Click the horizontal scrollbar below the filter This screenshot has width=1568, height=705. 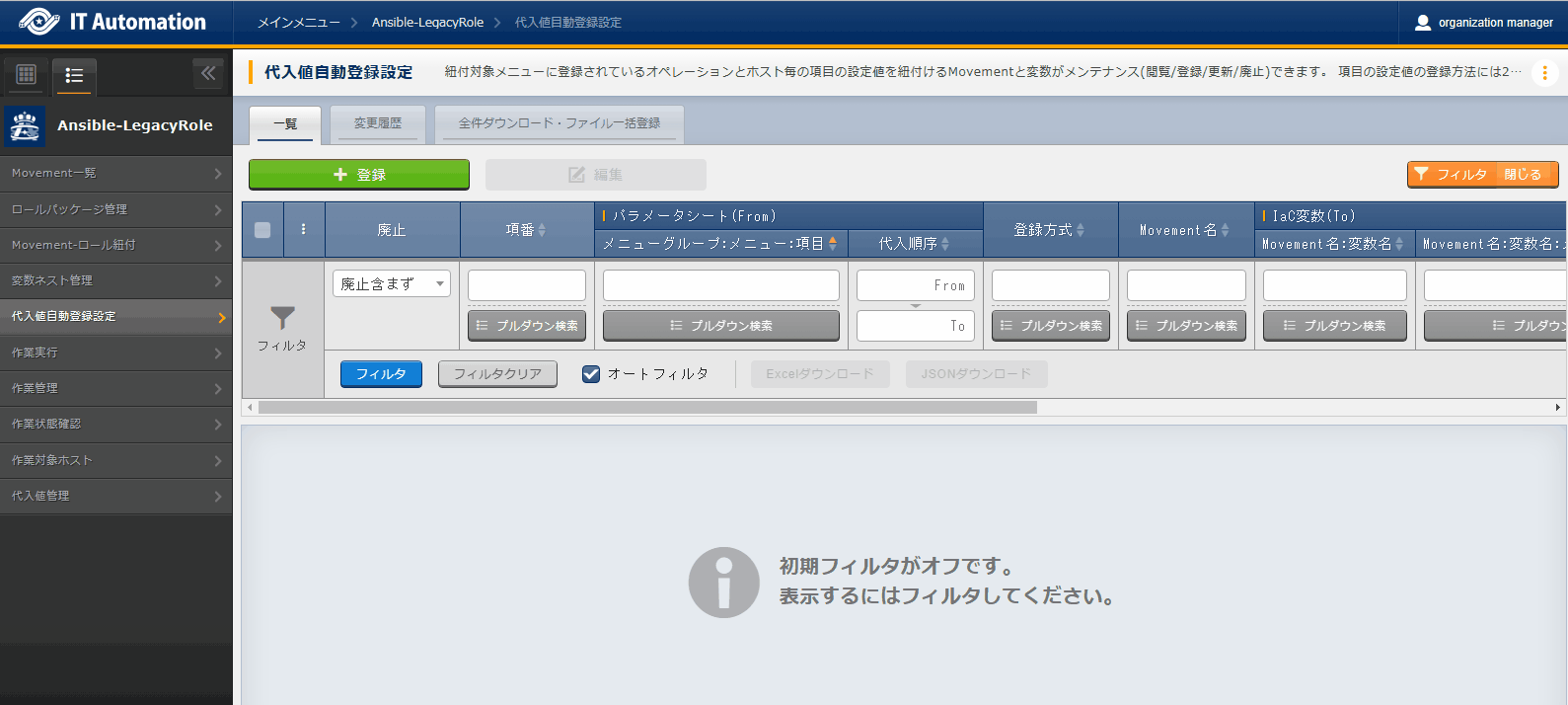(x=647, y=408)
